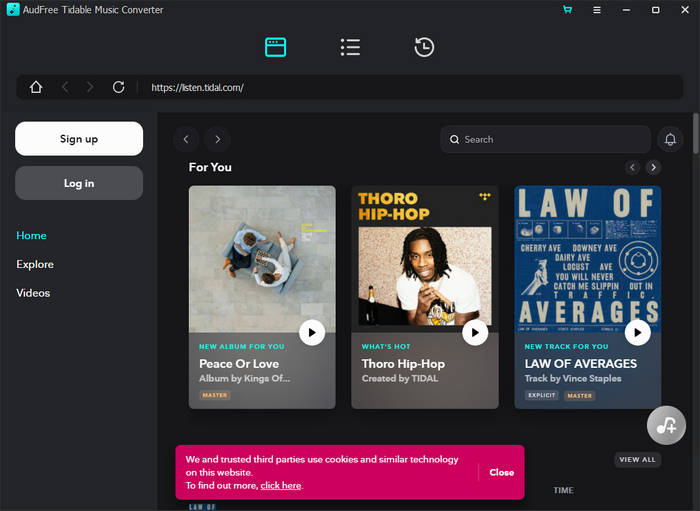Reload the page with the refresh icon
Viewport: 700px width, 511px height.
tap(118, 87)
